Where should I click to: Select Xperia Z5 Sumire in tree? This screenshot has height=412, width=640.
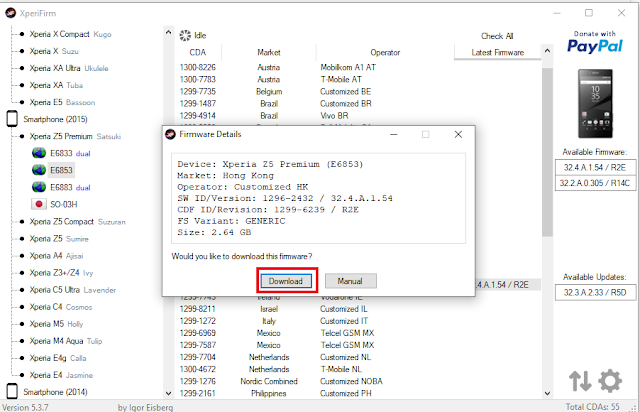coord(59,238)
